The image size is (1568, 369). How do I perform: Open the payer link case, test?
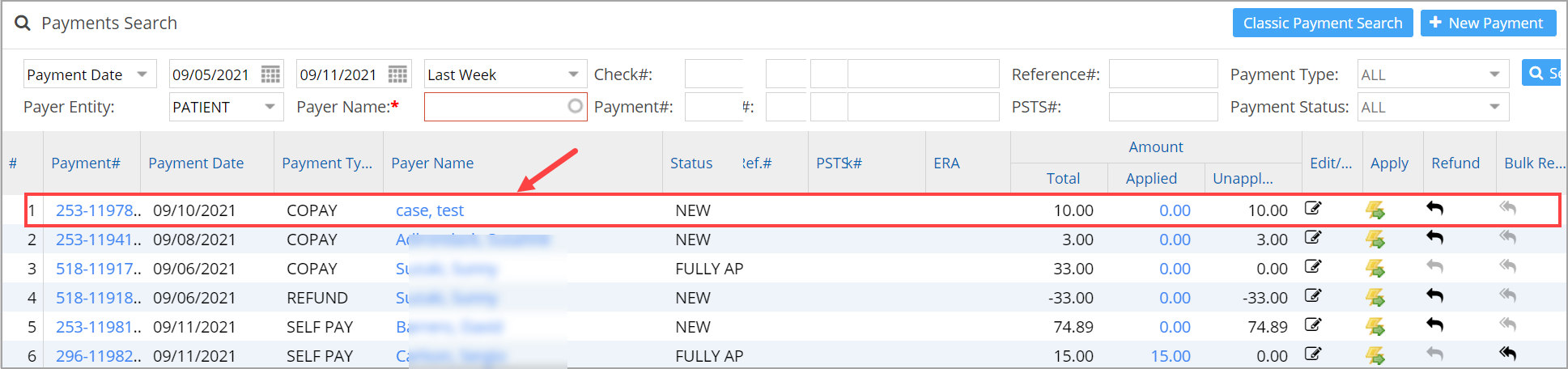click(x=429, y=210)
